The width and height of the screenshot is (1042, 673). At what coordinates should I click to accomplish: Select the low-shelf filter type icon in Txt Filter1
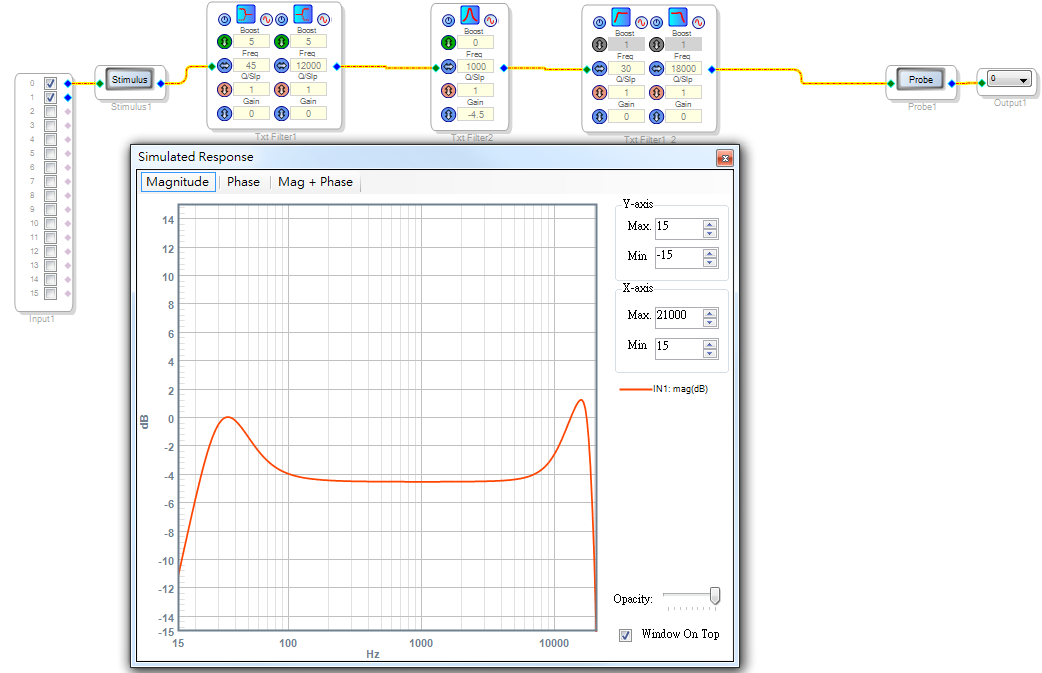(x=246, y=14)
